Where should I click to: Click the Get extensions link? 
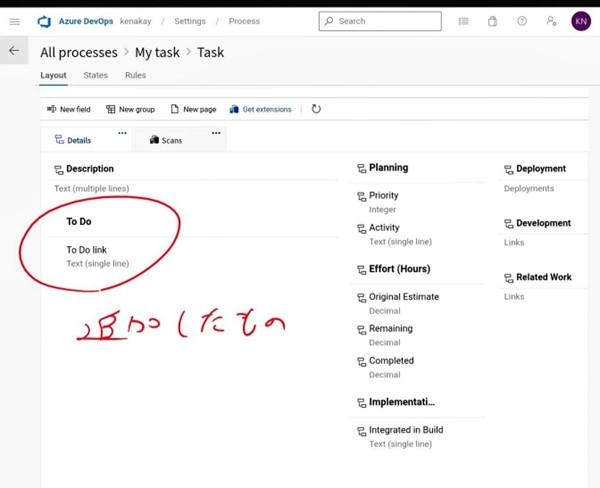[260, 109]
